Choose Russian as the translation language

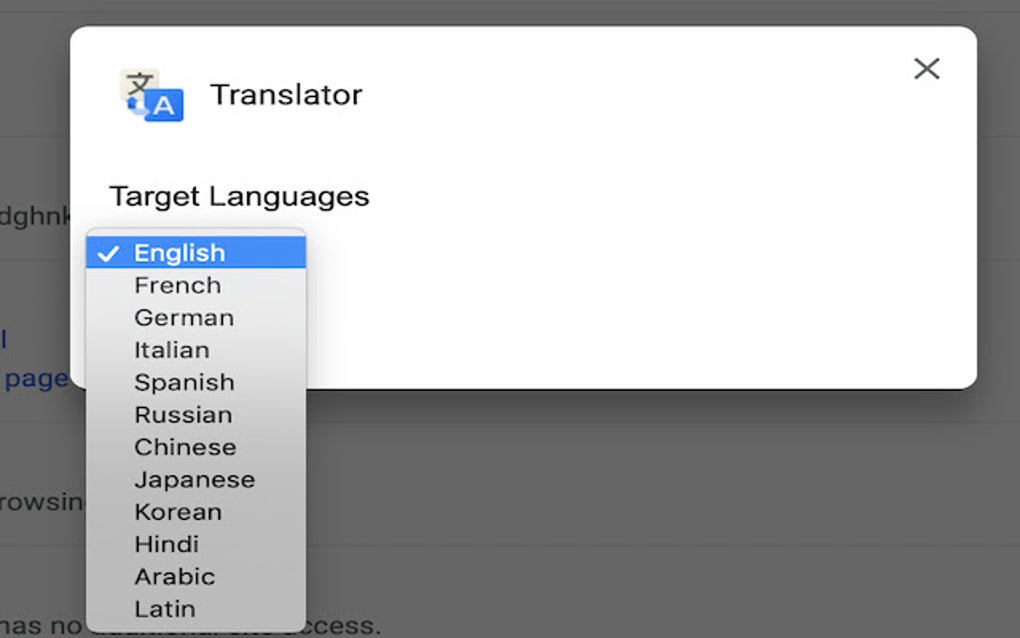point(183,413)
